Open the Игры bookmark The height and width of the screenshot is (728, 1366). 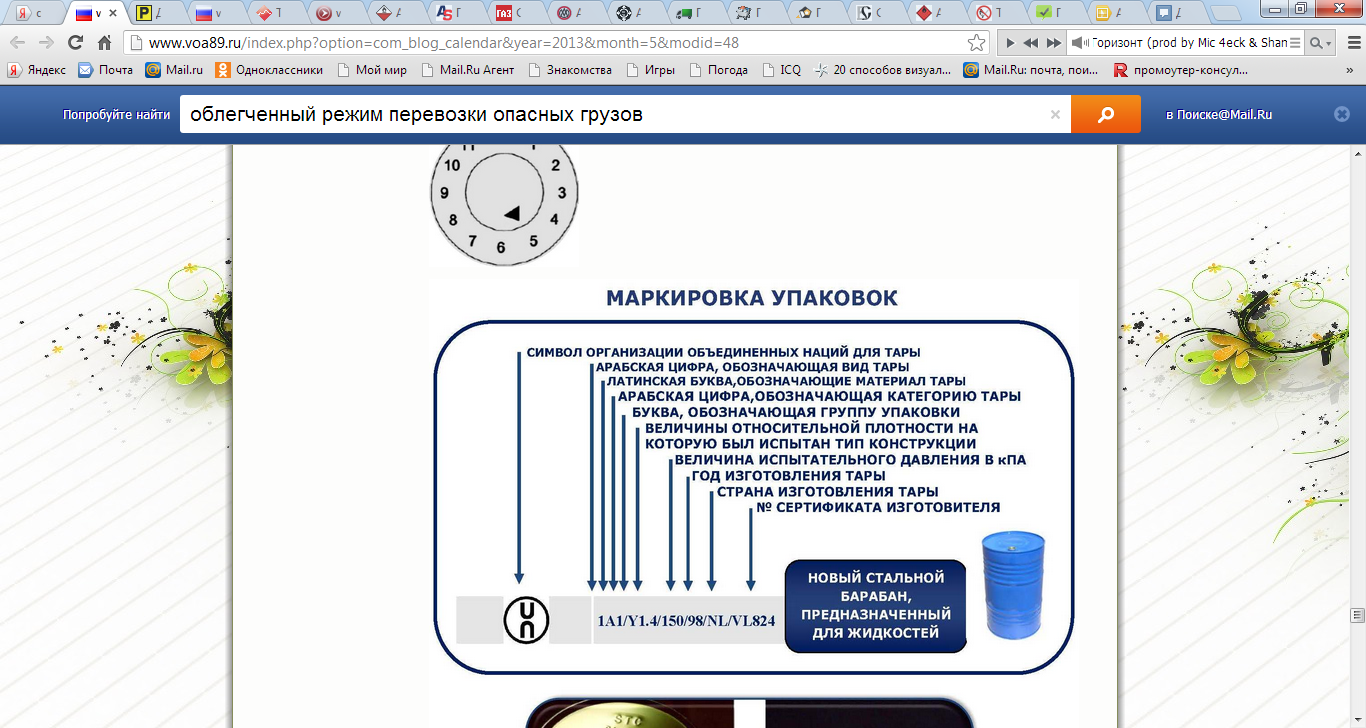pos(651,70)
